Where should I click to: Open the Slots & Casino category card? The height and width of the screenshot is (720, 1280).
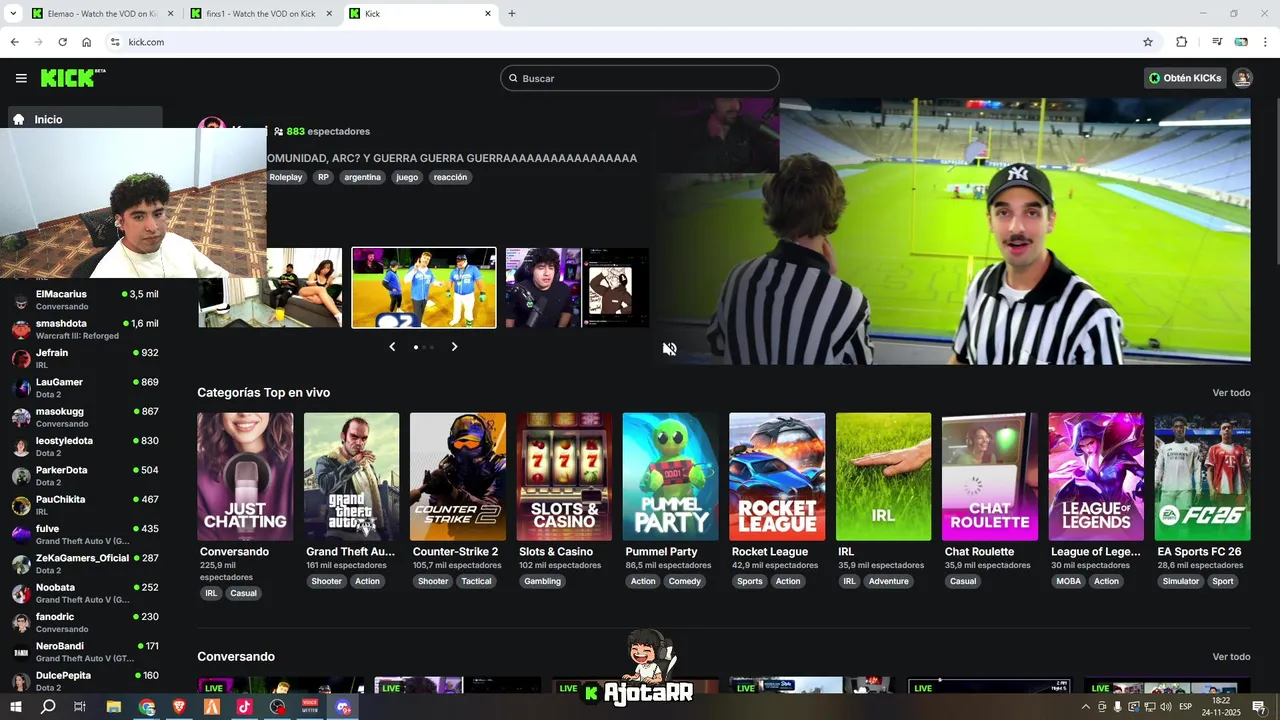tap(564, 477)
